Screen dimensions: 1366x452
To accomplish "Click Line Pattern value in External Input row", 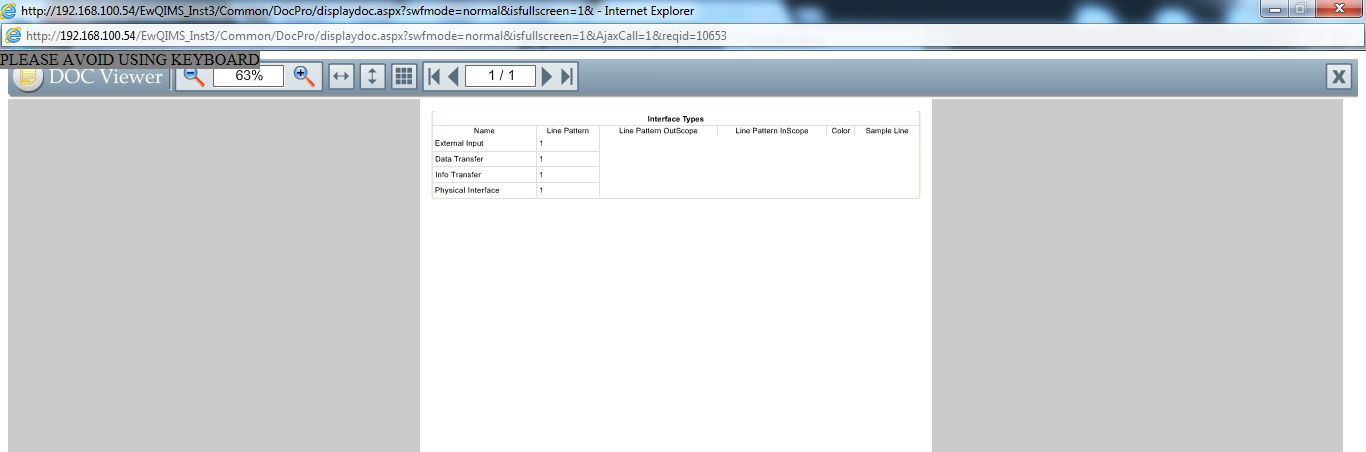I will [541, 143].
